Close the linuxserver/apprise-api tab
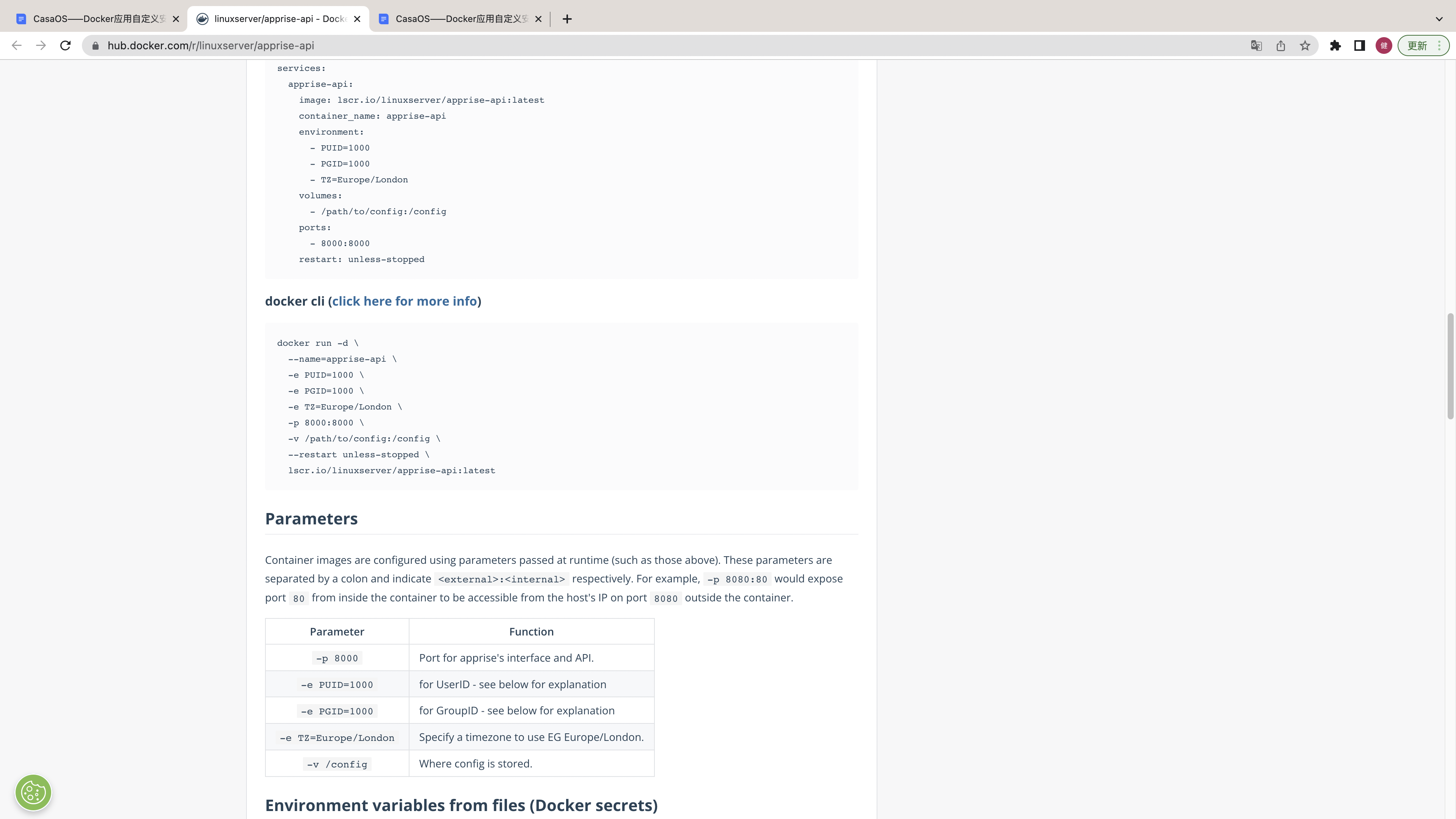 click(358, 18)
